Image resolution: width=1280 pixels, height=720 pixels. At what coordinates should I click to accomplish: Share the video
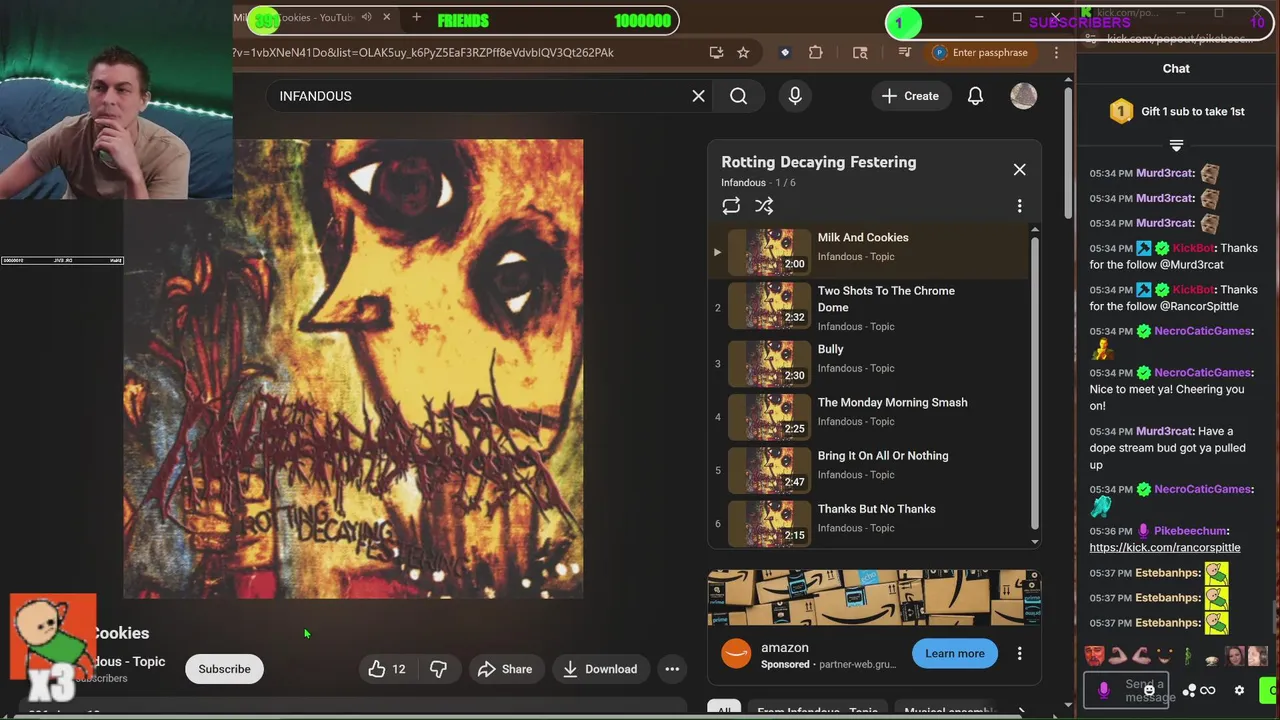click(505, 669)
